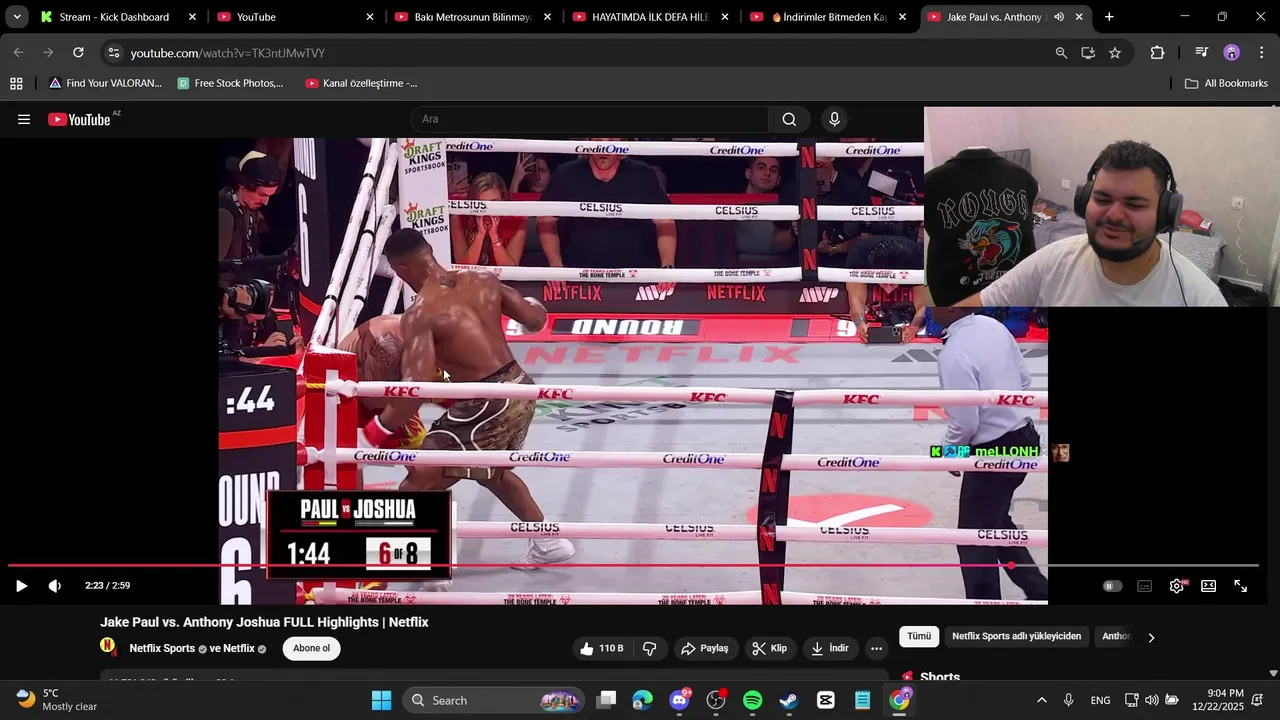This screenshot has height=720, width=1280.
Task: Open Chrome media controls icon
Action: pyautogui.click(x=1201, y=53)
